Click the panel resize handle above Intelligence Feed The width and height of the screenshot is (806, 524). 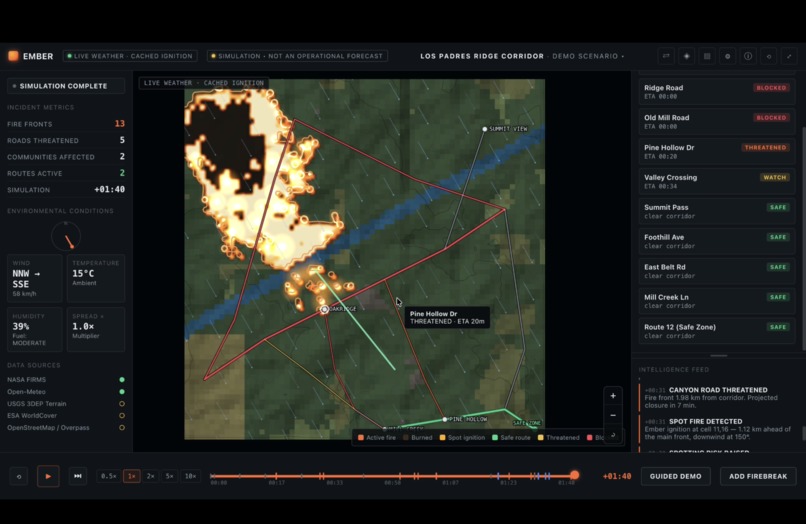(718, 355)
